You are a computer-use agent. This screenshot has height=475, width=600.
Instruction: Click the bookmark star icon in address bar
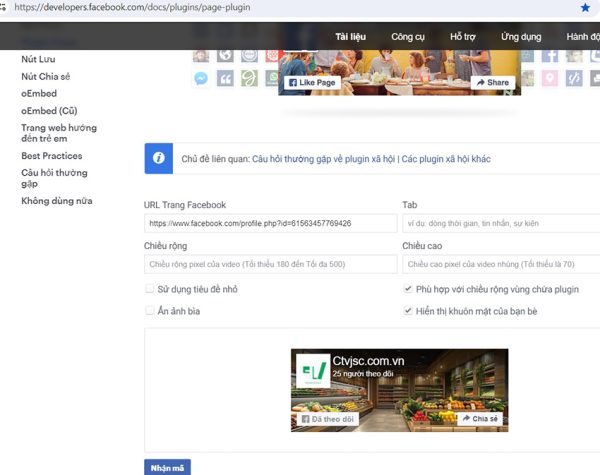(x=585, y=7)
